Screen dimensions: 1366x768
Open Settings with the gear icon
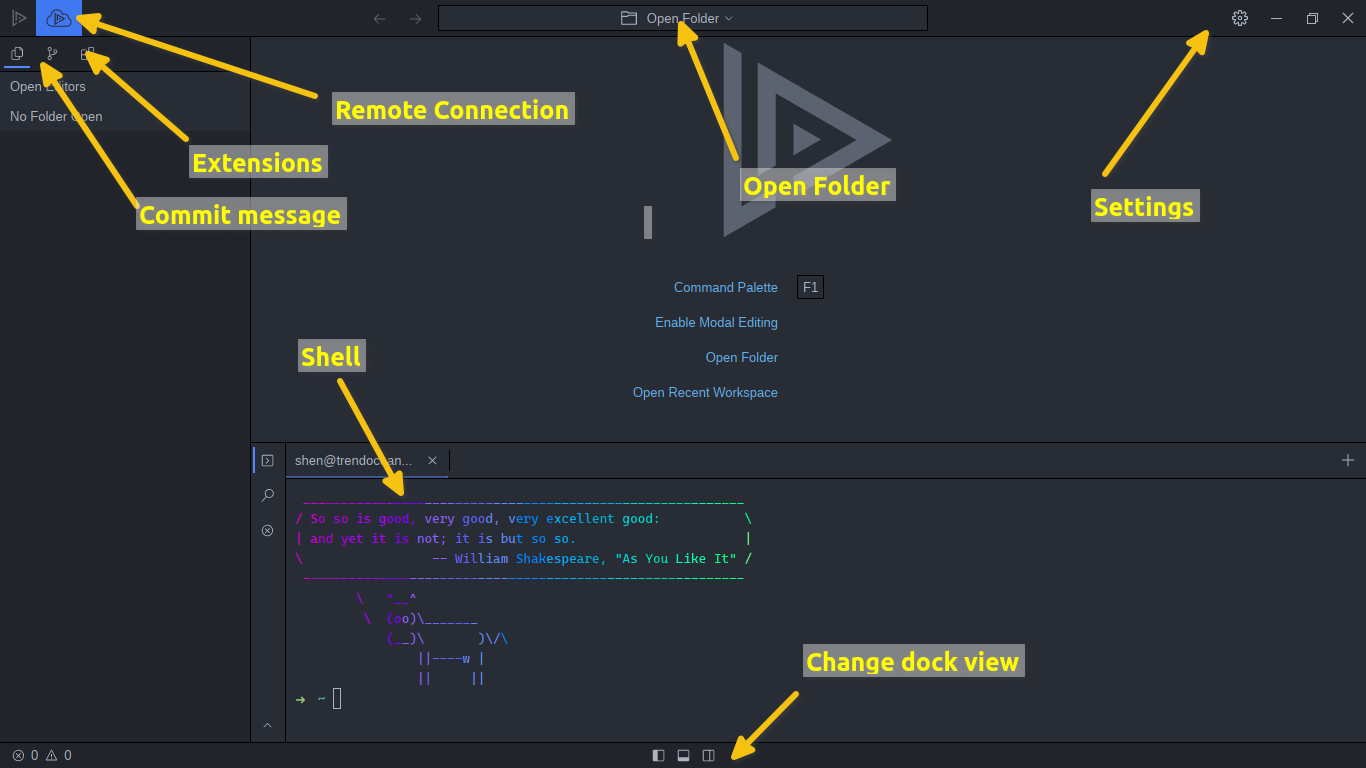(x=1239, y=17)
